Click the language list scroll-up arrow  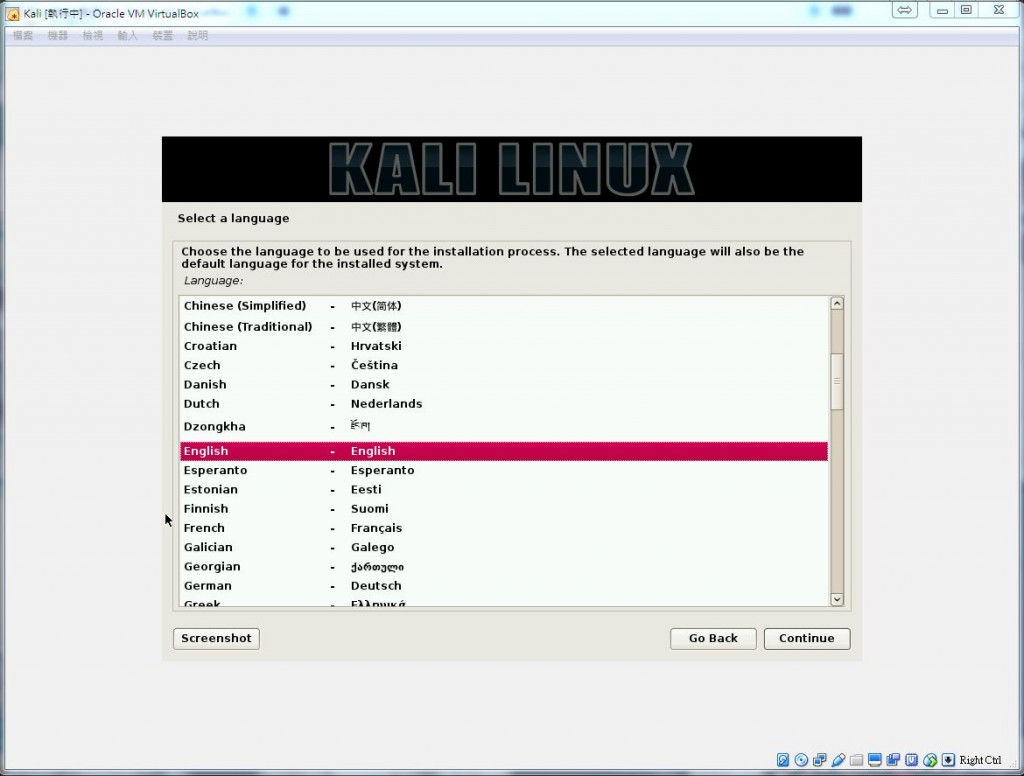pyautogui.click(x=837, y=304)
